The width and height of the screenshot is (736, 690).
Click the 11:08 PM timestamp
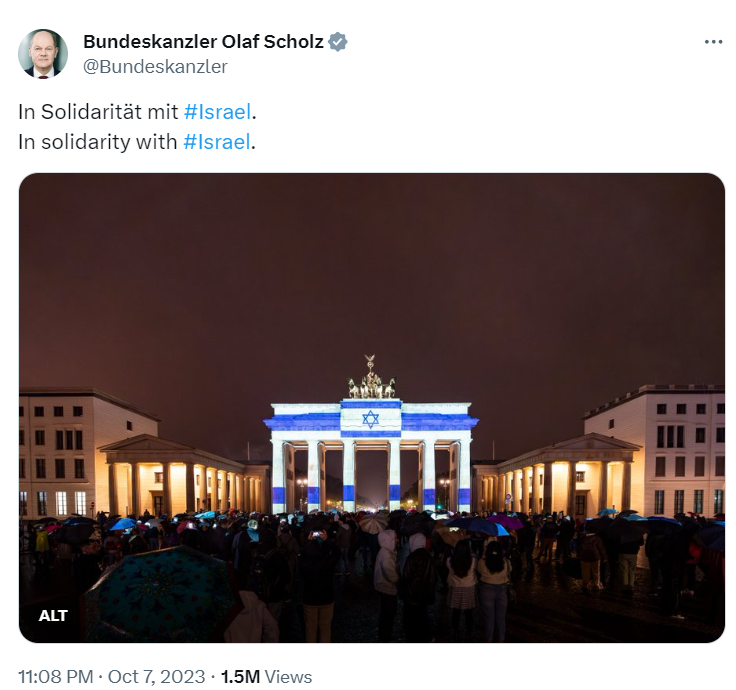tap(55, 677)
